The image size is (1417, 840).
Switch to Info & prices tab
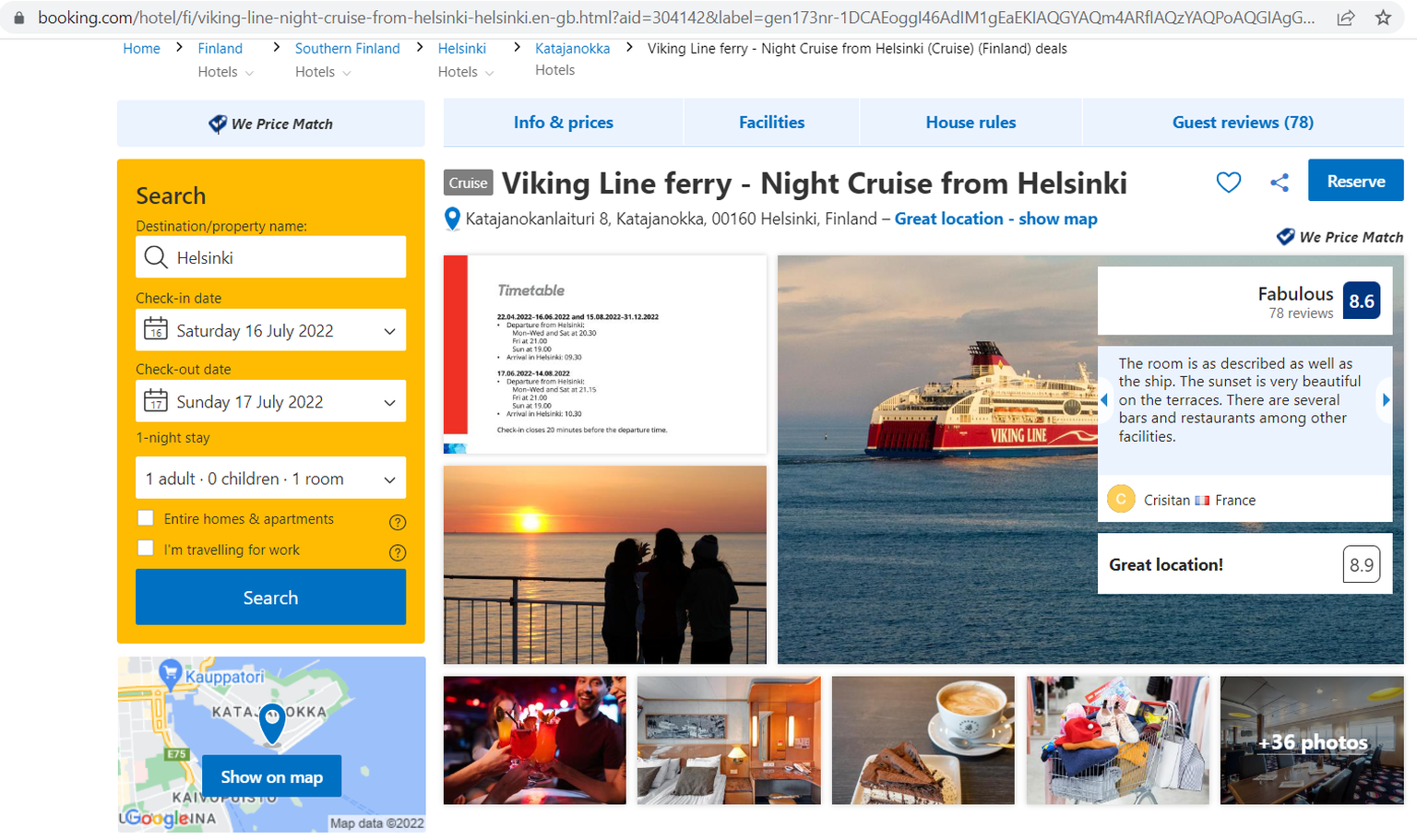tap(564, 123)
